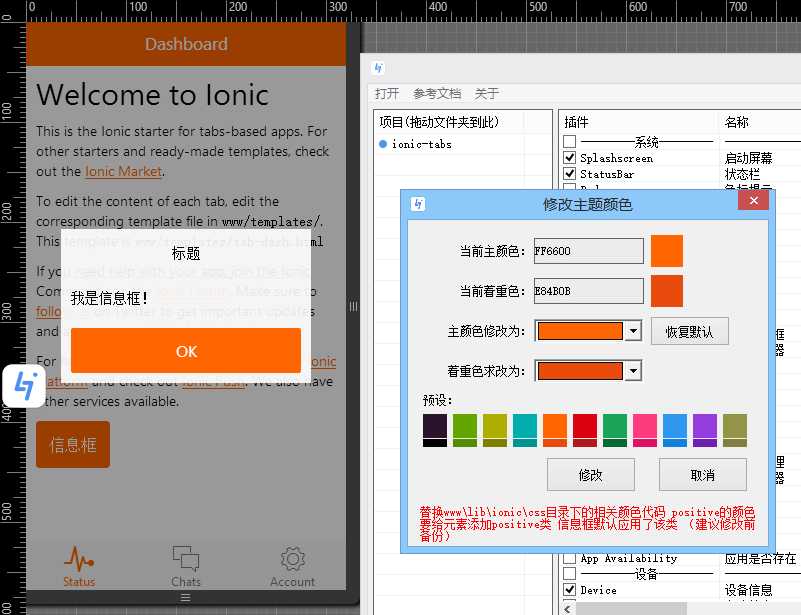This screenshot has width=801, height=615.
Task: Select the emerald green preset color
Action: click(615, 430)
